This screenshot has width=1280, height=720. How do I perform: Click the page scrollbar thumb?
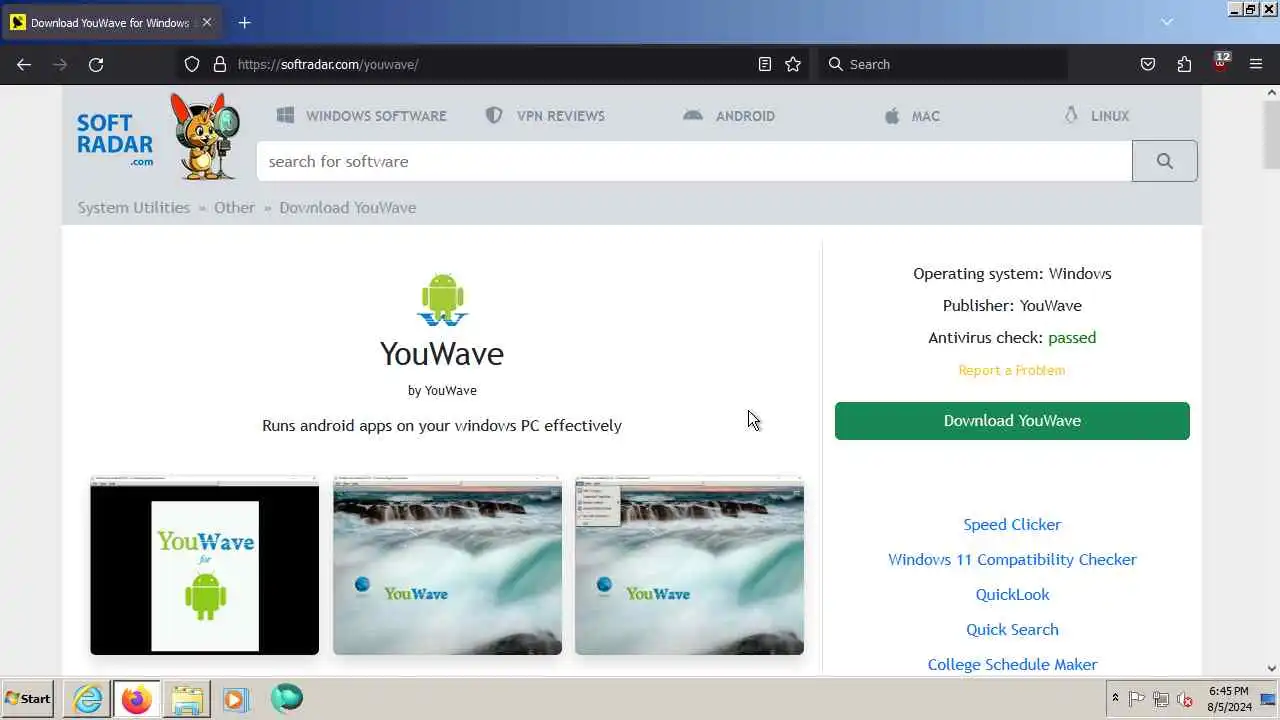(1272, 134)
